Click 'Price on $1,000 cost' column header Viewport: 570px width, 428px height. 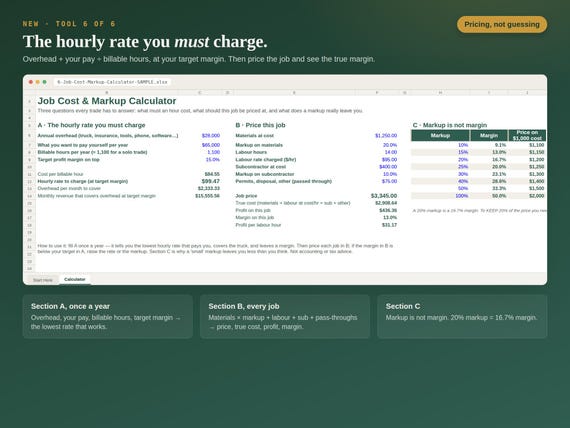527,135
